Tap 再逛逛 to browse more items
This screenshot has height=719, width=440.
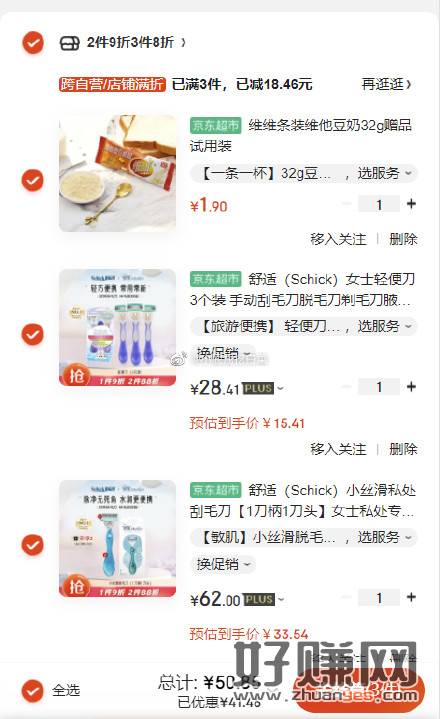click(386, 84)
